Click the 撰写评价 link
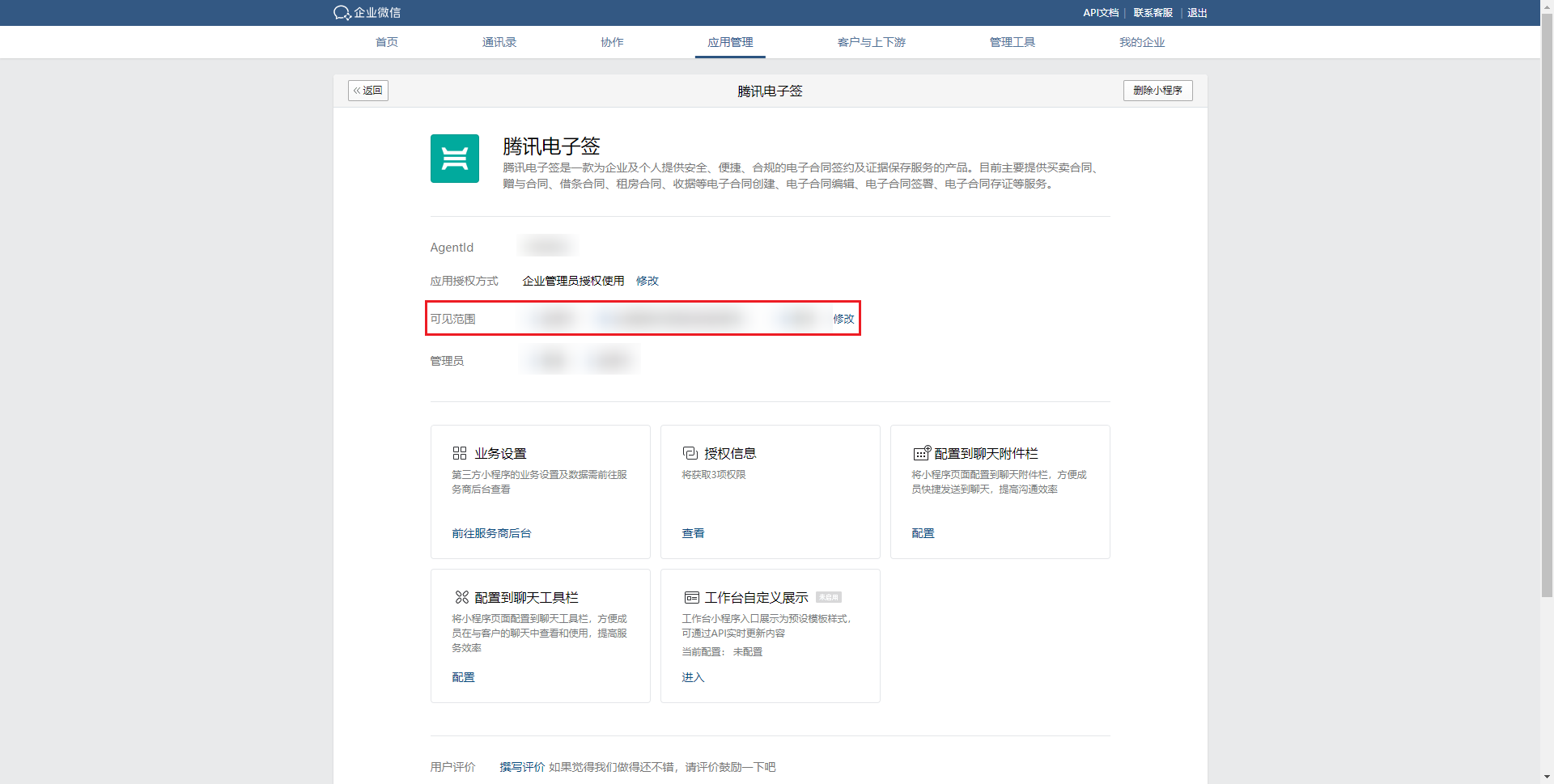 [522, 767]
